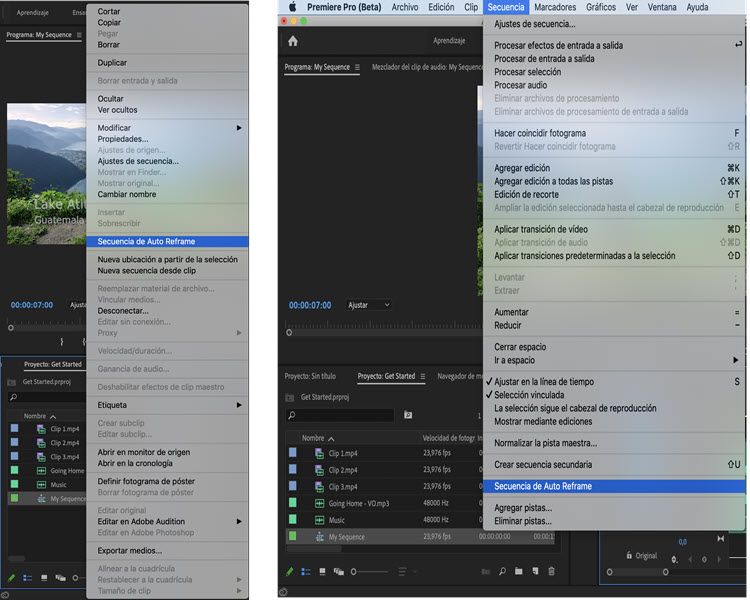Open the Programa: My Sequence panel menu icon in right window

click(357, 67)
